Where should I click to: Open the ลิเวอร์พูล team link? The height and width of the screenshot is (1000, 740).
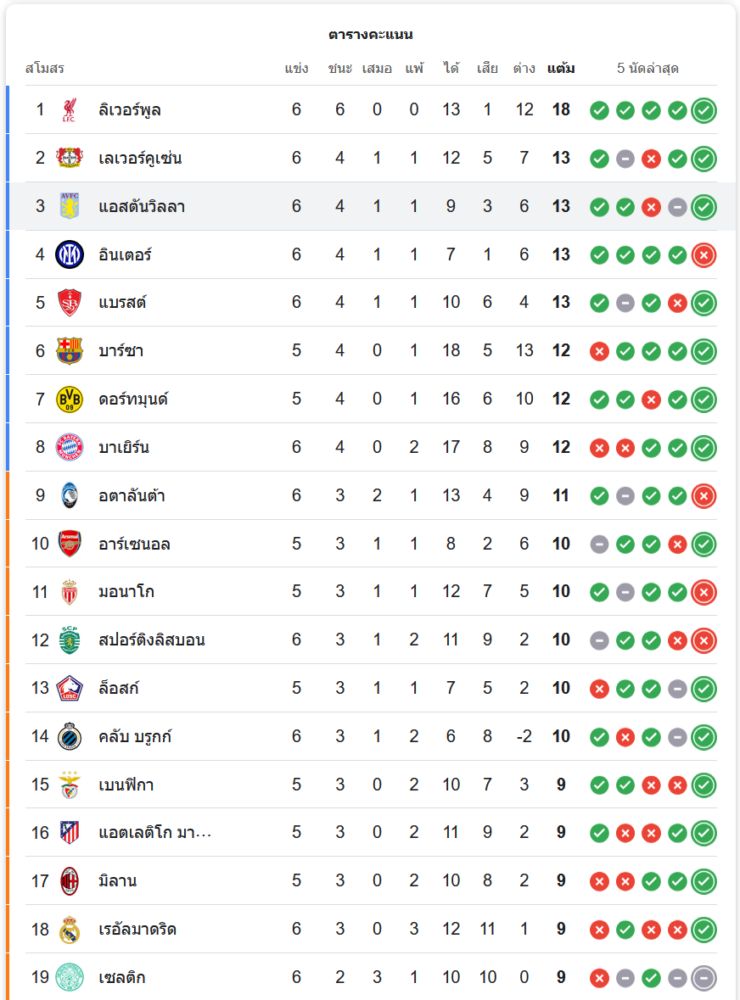click(130, 110)
